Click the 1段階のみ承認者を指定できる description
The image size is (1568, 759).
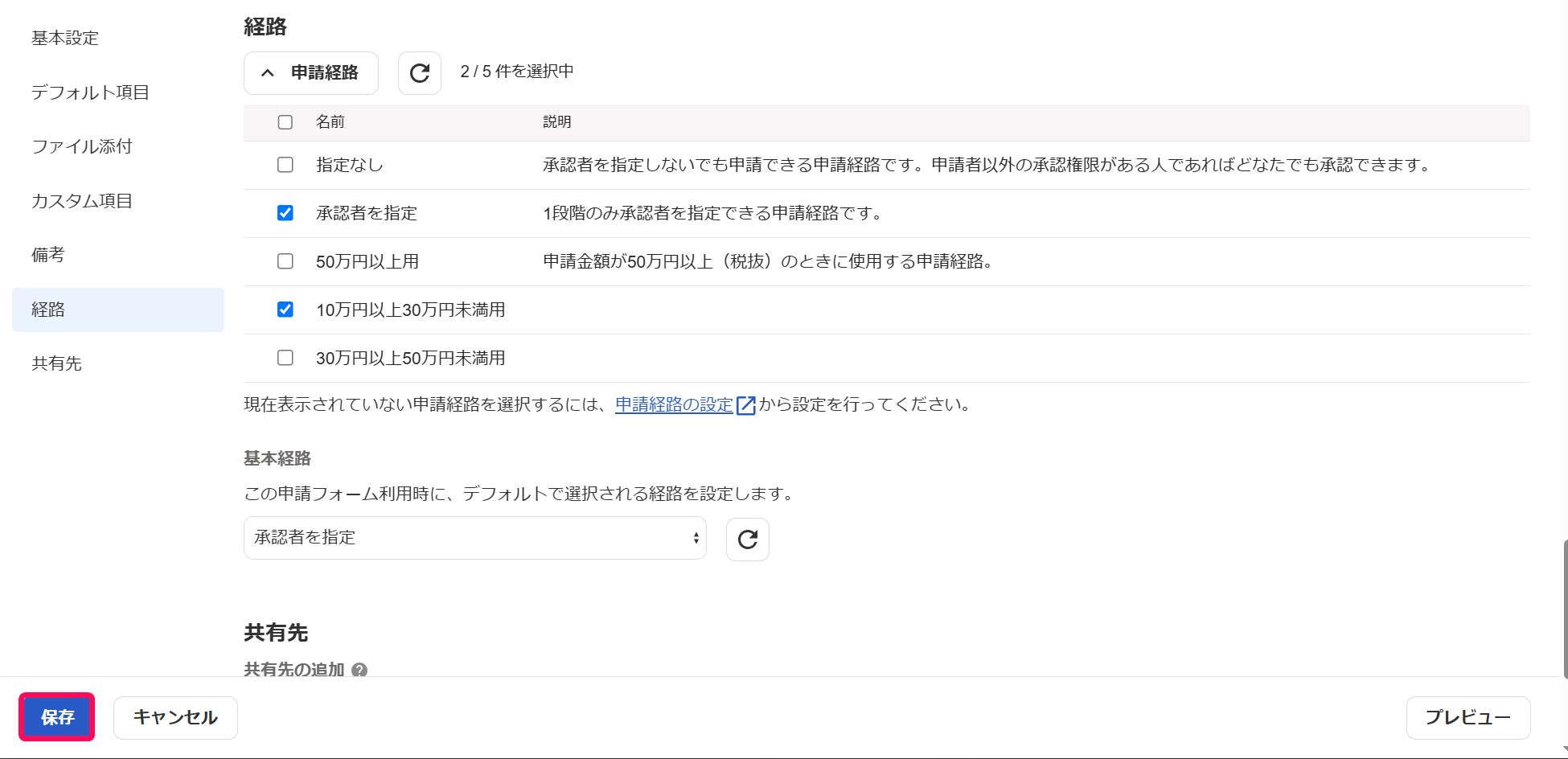[714, 213]
